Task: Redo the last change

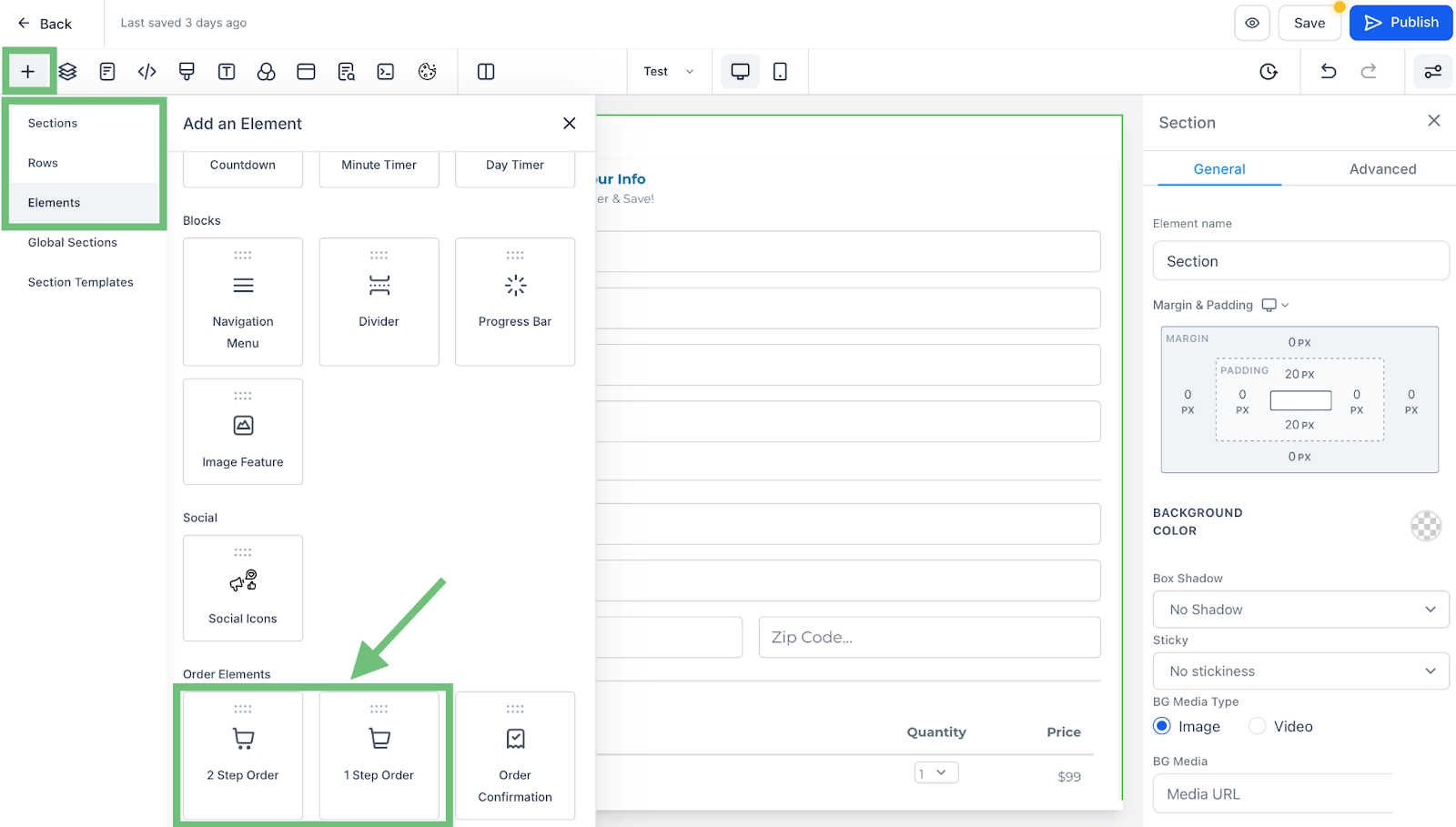Action: (x=1369, y=71)
